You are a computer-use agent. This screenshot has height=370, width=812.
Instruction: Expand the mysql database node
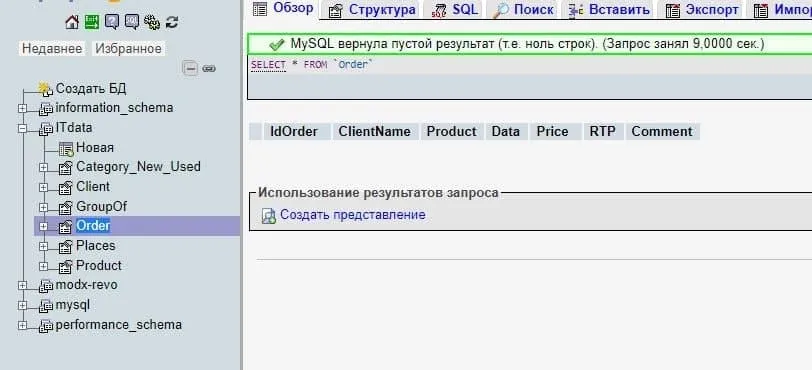(22, 305)
